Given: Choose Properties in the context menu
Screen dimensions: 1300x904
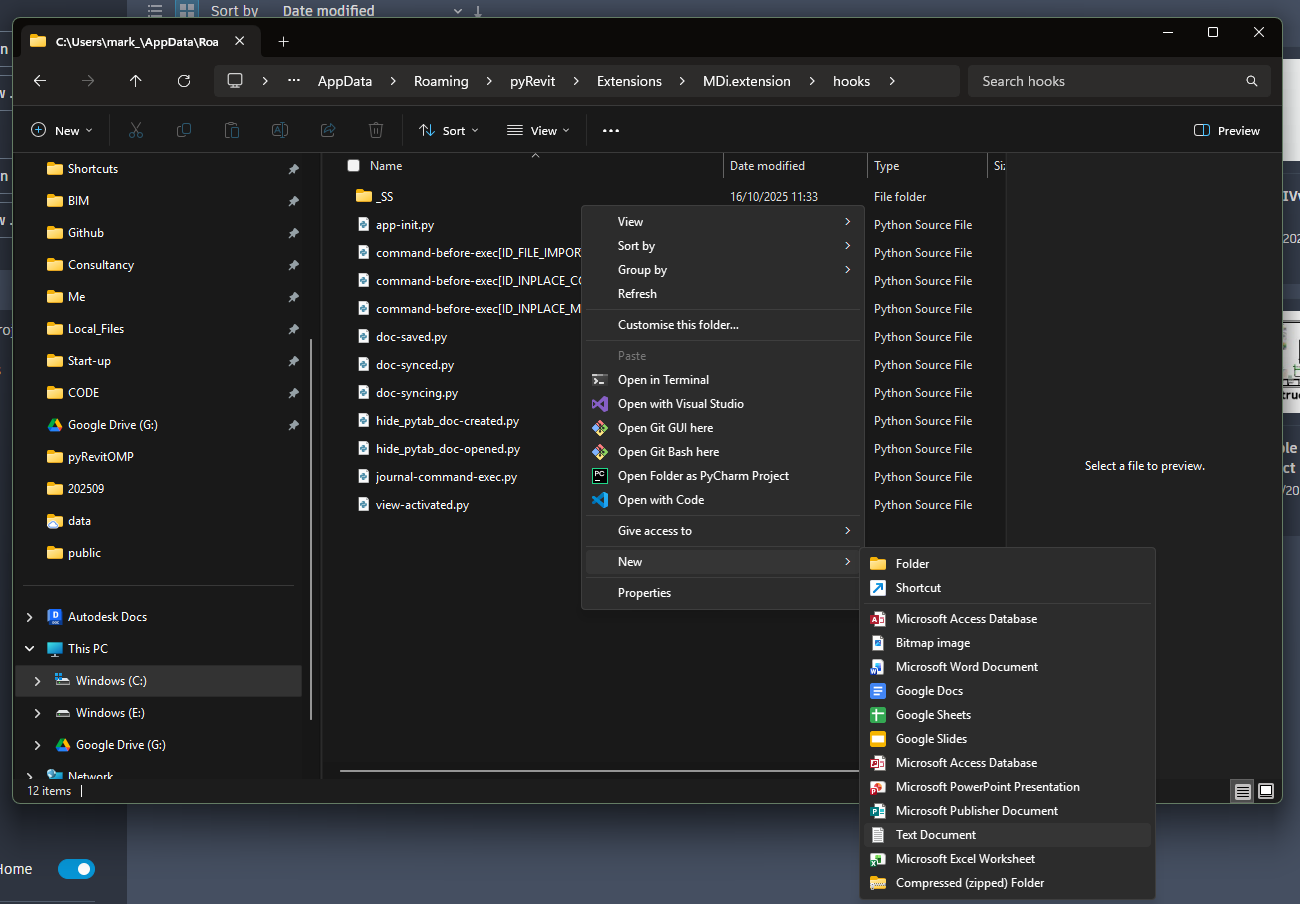Looking at the screenshot, I should 644,593.
